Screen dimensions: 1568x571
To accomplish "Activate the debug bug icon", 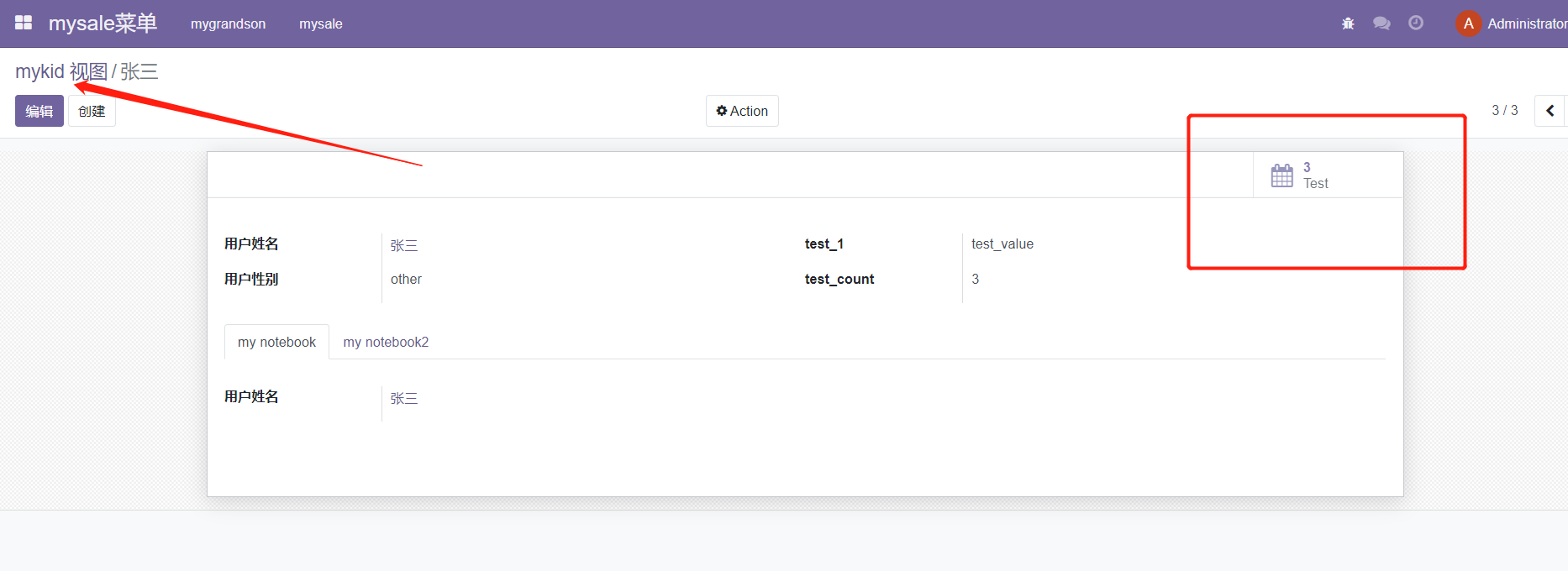I will click(1348, 24).
